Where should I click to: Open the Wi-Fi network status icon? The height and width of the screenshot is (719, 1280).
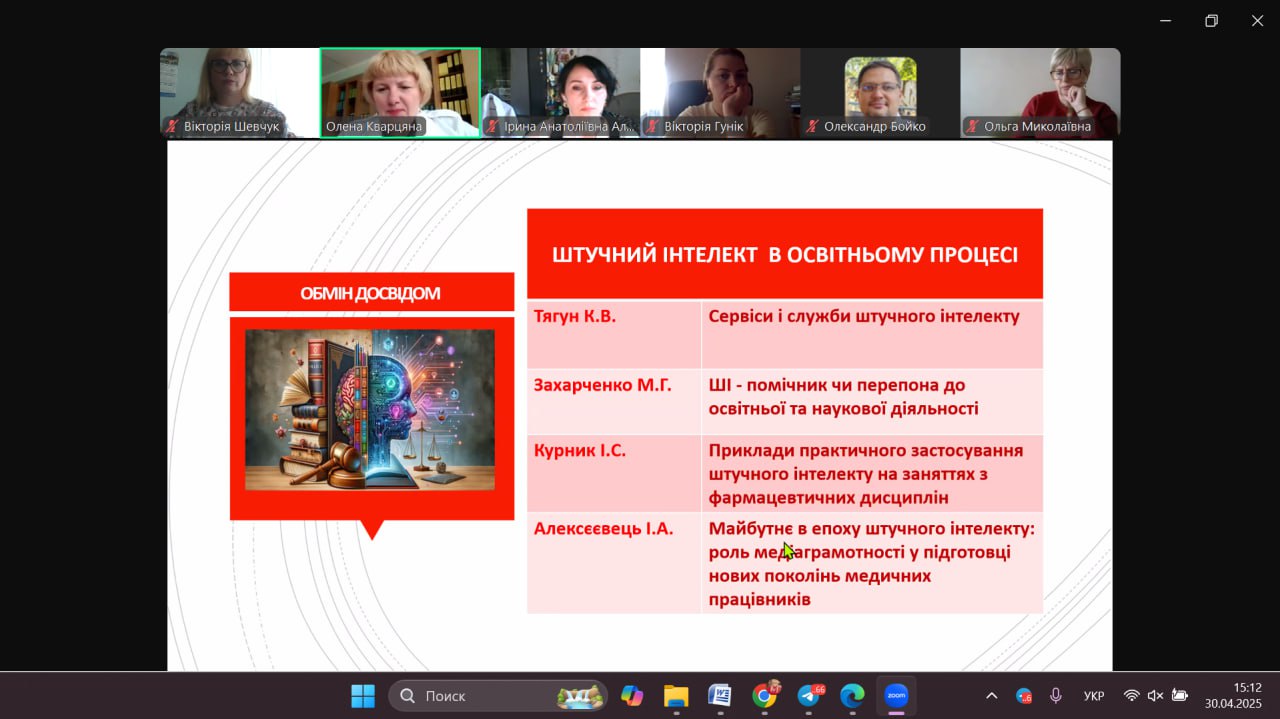click(1131, 695)
